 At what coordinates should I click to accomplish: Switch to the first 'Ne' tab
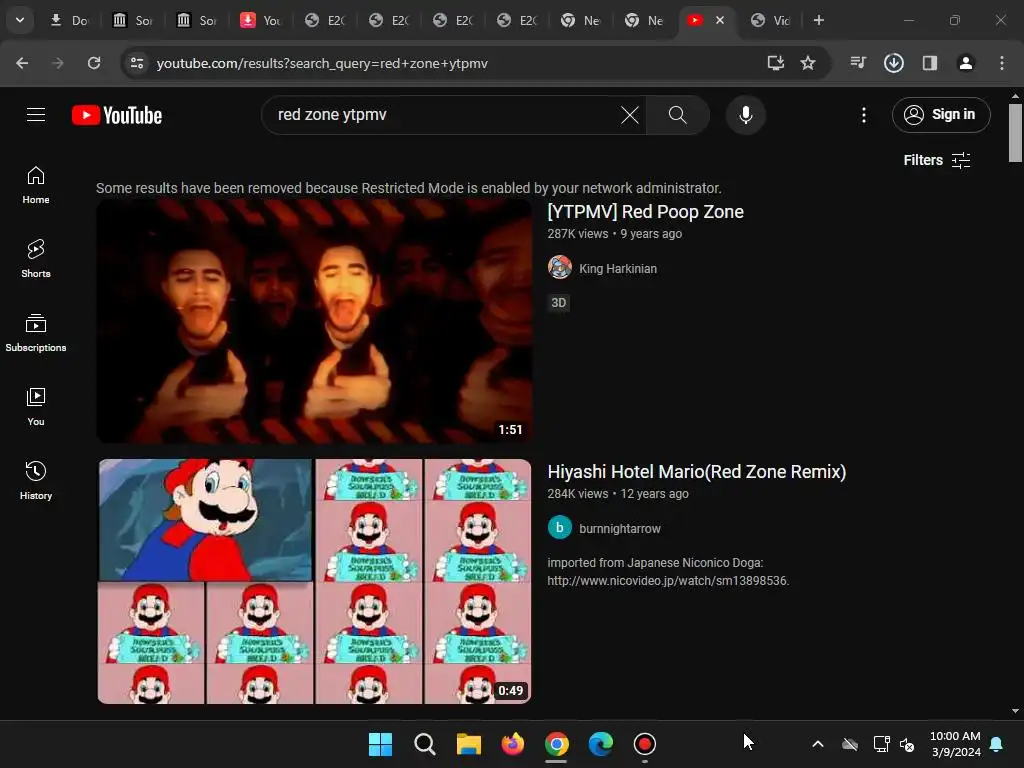[x=581, y=20]
